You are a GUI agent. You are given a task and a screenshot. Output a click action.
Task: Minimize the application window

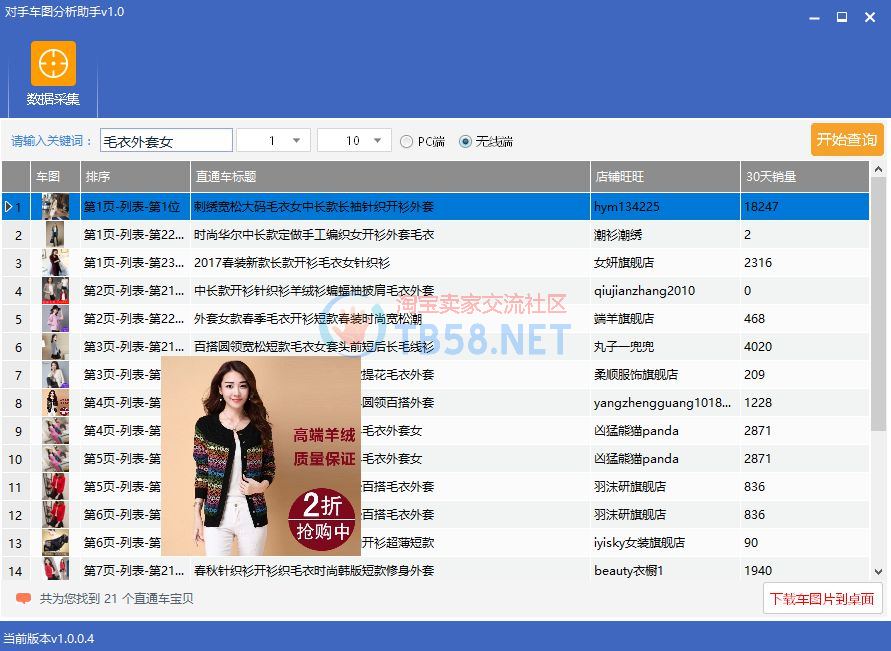(814, 16)
